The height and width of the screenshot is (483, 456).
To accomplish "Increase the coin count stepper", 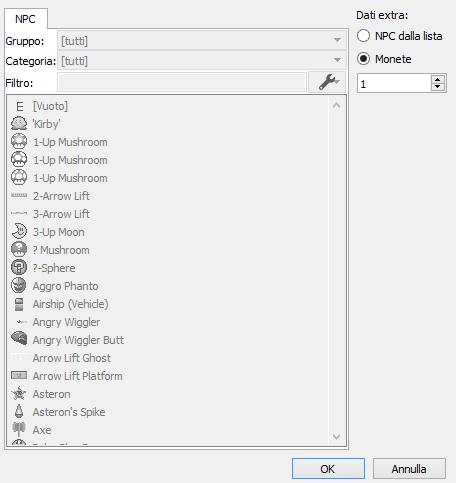I will 438,79.
